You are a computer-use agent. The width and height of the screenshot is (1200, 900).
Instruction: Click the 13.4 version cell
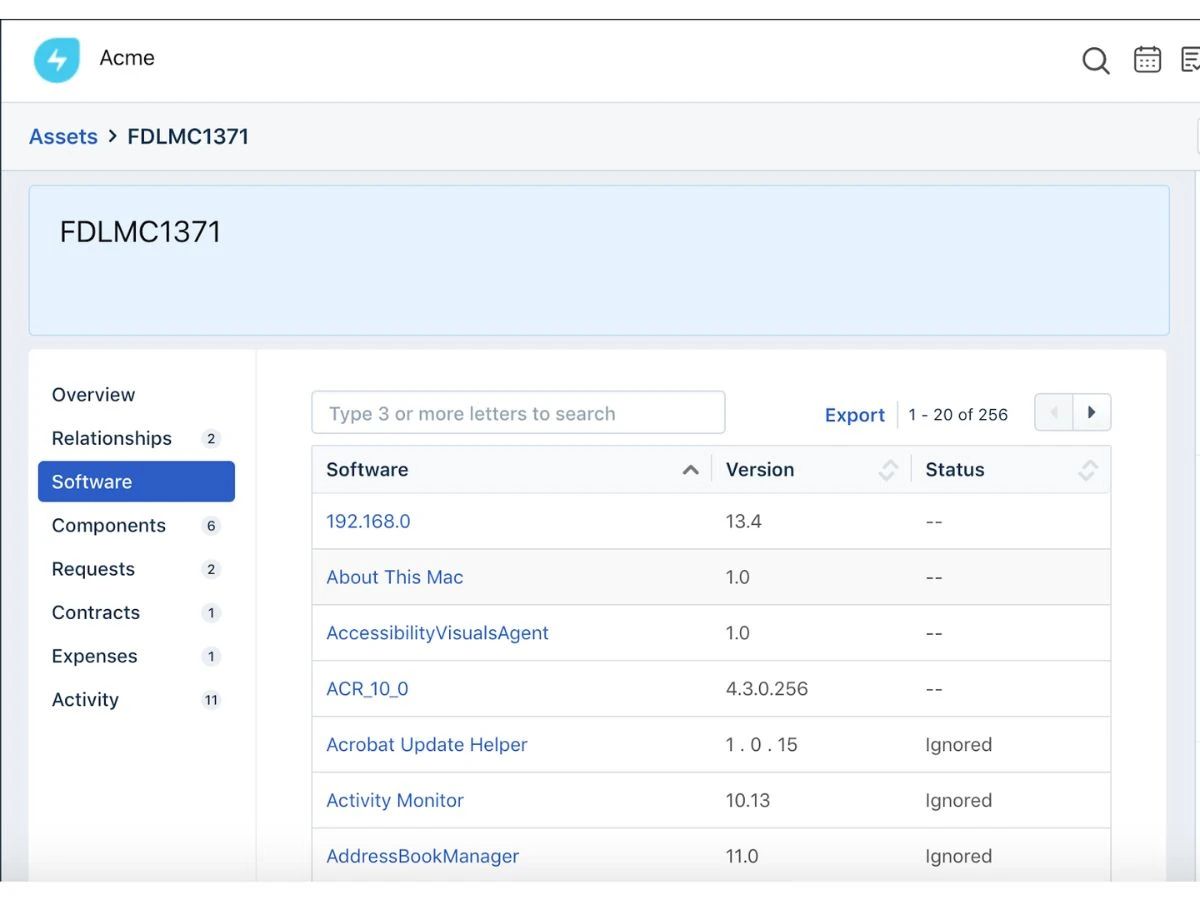click(x=744, y=521)
